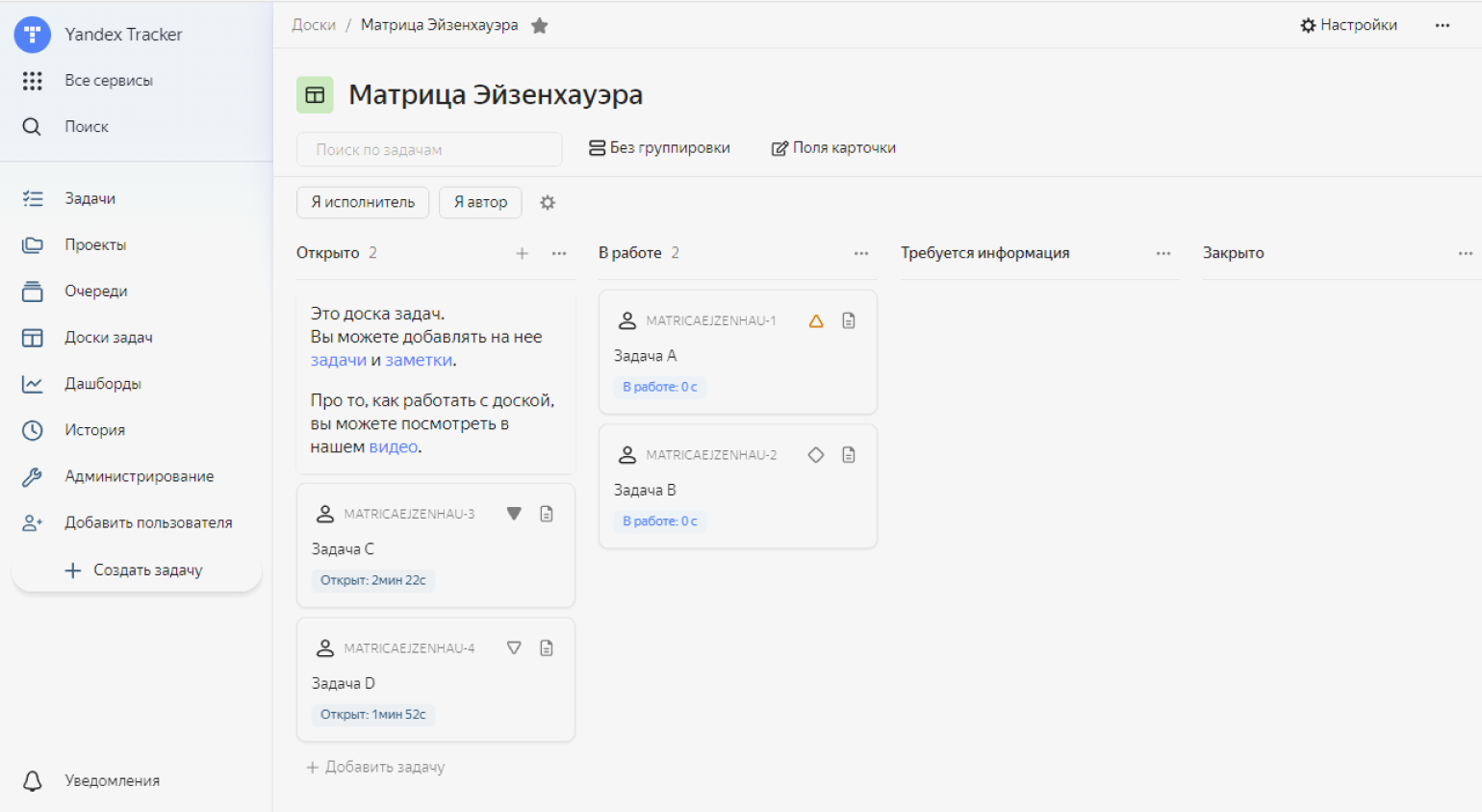Click the assignee icon on Задача D
The width and height of the screenshot is (1482, 812).
[325, 648]
